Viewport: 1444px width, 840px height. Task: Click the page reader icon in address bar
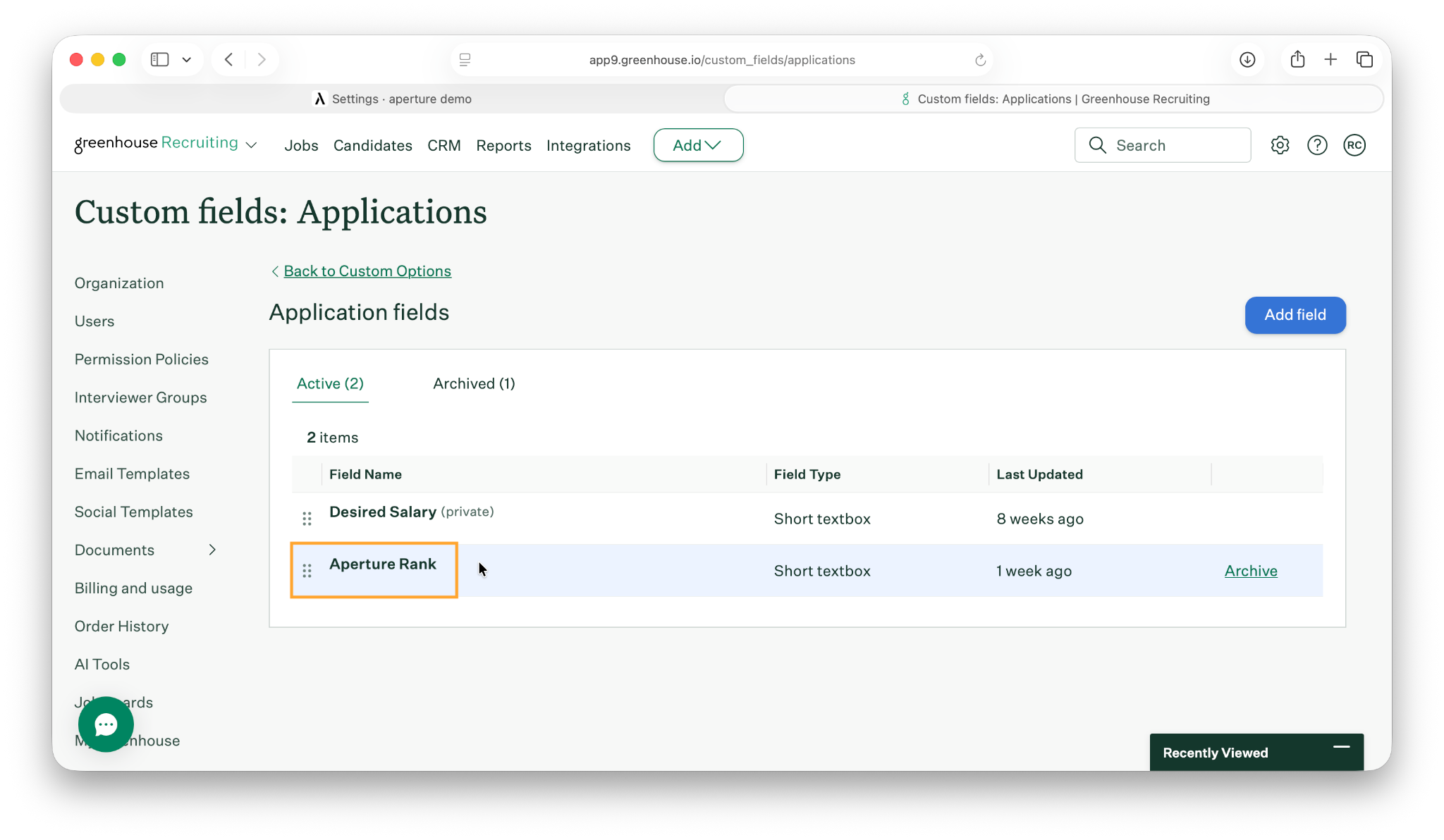coord(465,60)
